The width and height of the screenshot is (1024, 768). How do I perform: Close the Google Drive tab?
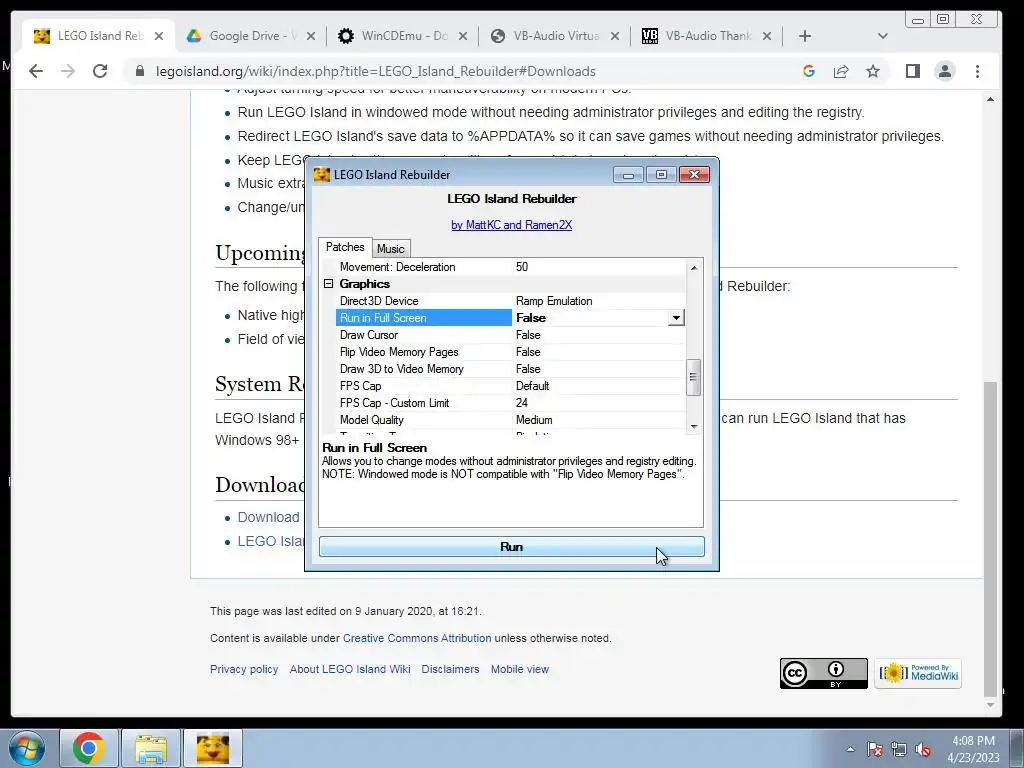click(311, 36)
